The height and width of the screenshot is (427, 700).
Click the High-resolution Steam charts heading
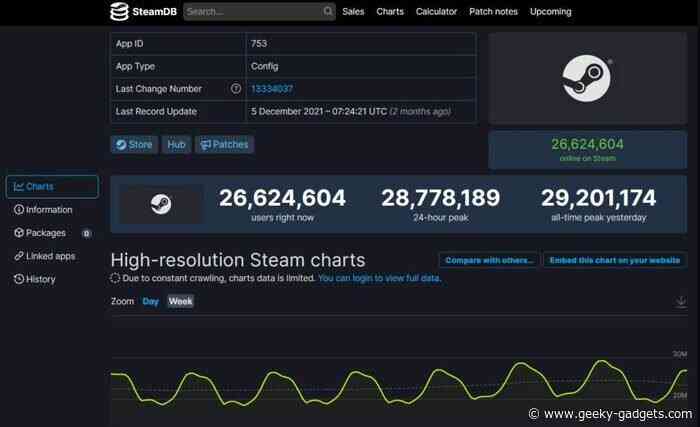(x=238, y=260)
